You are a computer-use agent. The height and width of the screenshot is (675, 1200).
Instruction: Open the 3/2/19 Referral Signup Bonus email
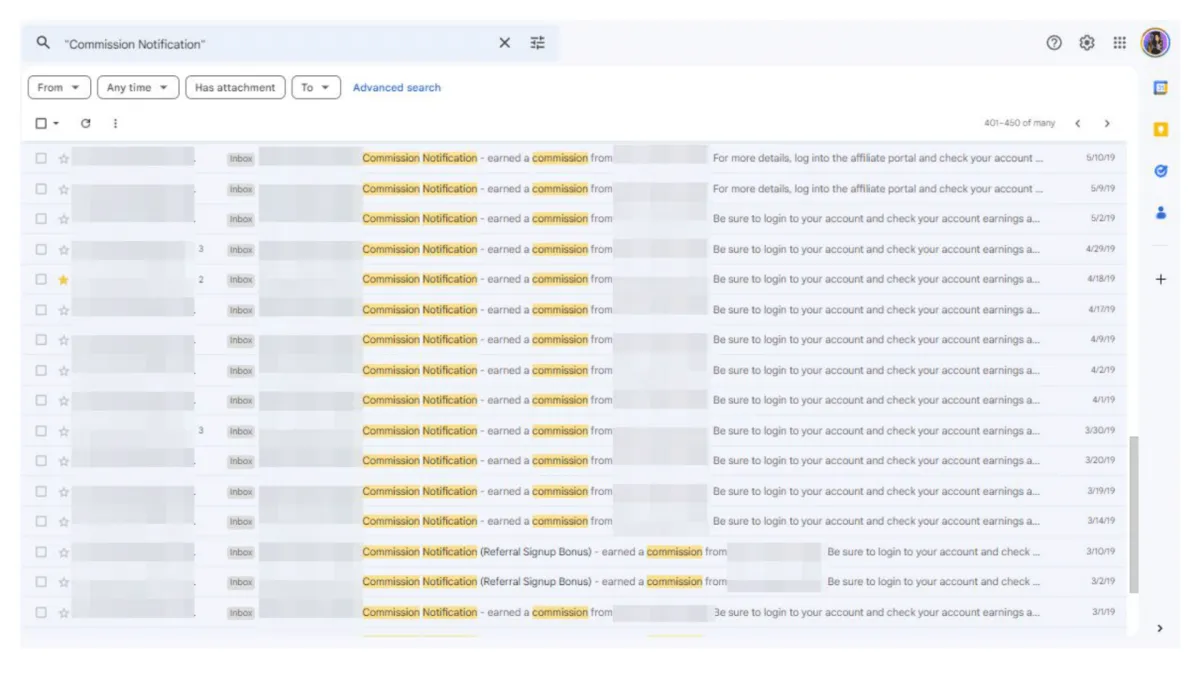pyautogui.click(x=574, y=582)
